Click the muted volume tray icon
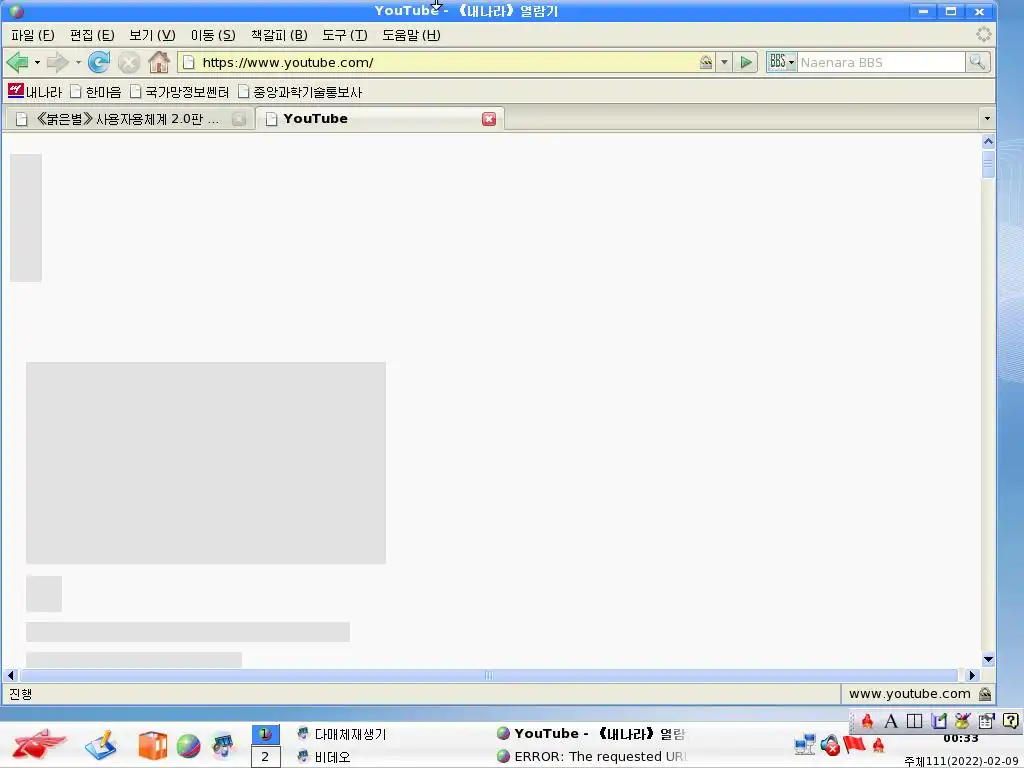Image resolution: width=1024 pixels, height=768 pixels. [830, 745]
